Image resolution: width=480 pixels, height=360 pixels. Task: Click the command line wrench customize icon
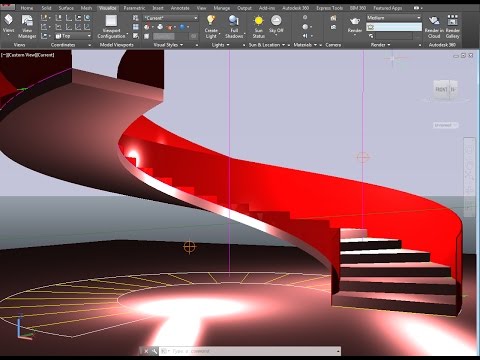[x=154, y=351]
